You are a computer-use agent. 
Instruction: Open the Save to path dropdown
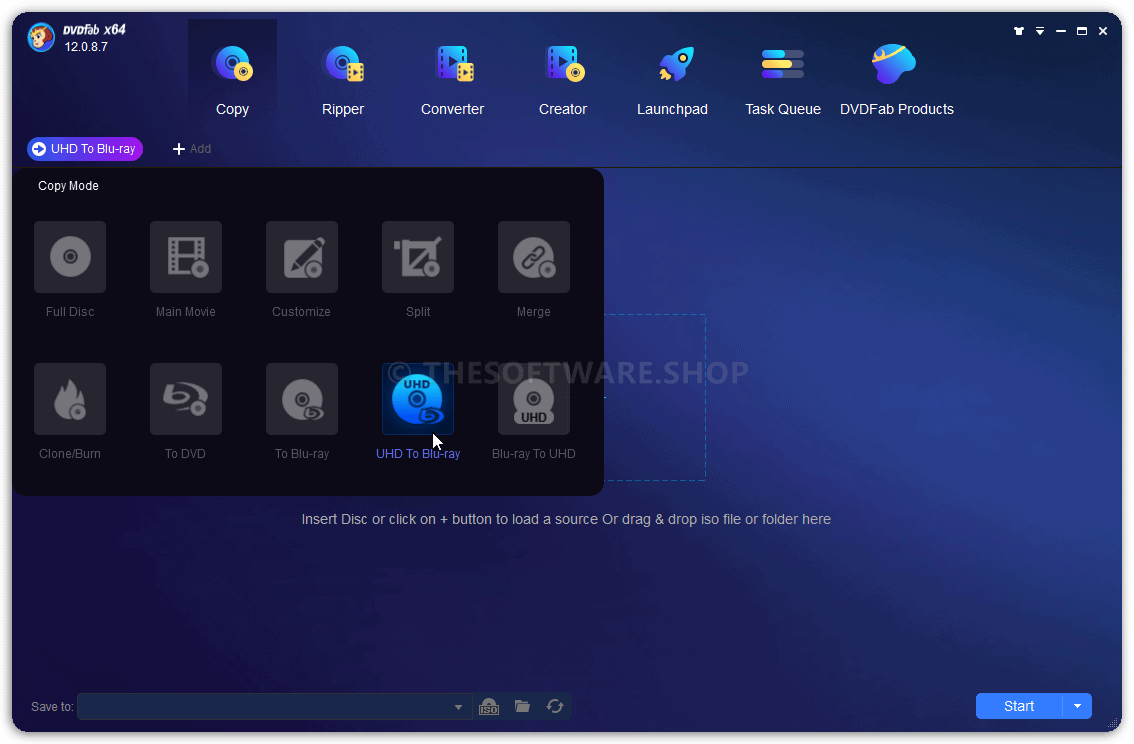[x=458, y=707]
